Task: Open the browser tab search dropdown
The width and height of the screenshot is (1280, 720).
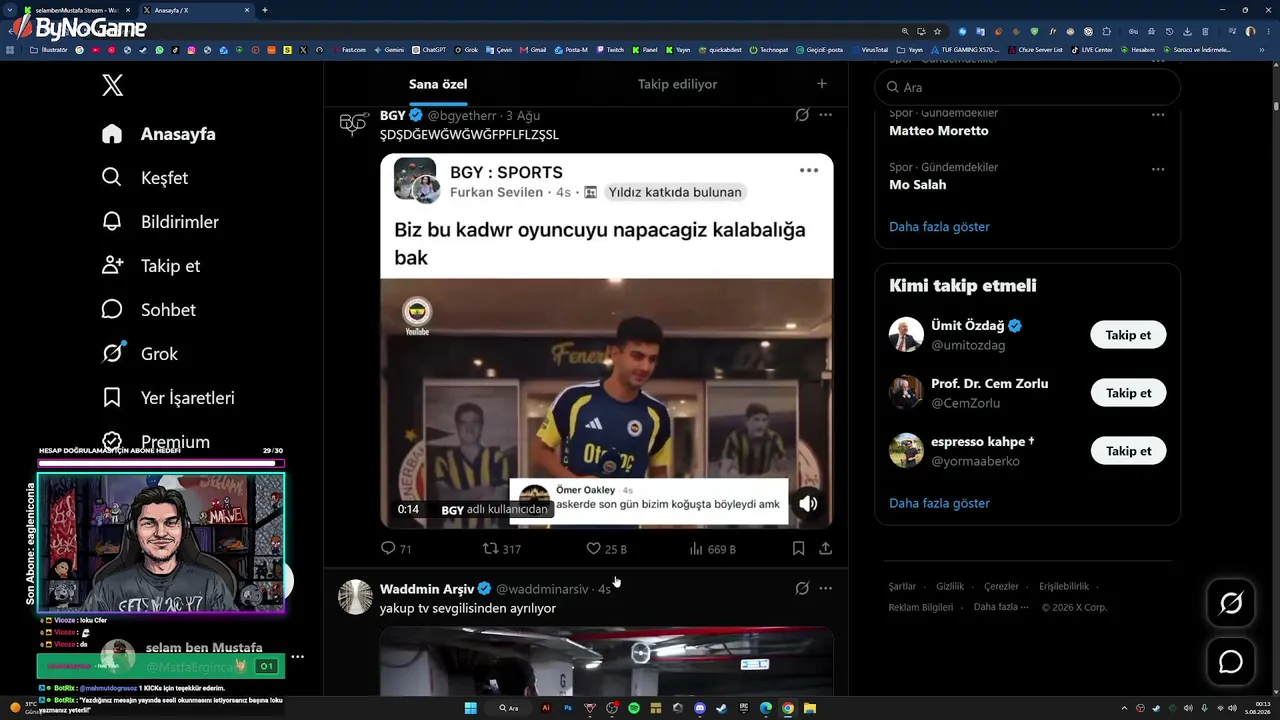Action: 9,10
